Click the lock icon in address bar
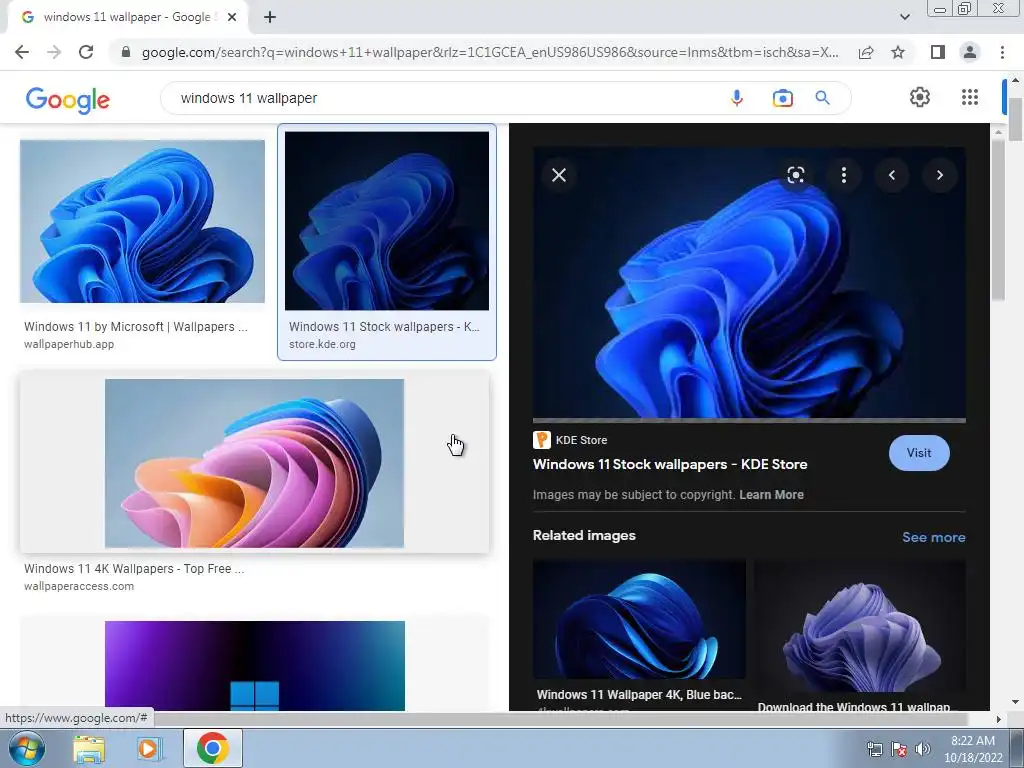Viewport: 1024px width, 768px height. coord(126,52)
